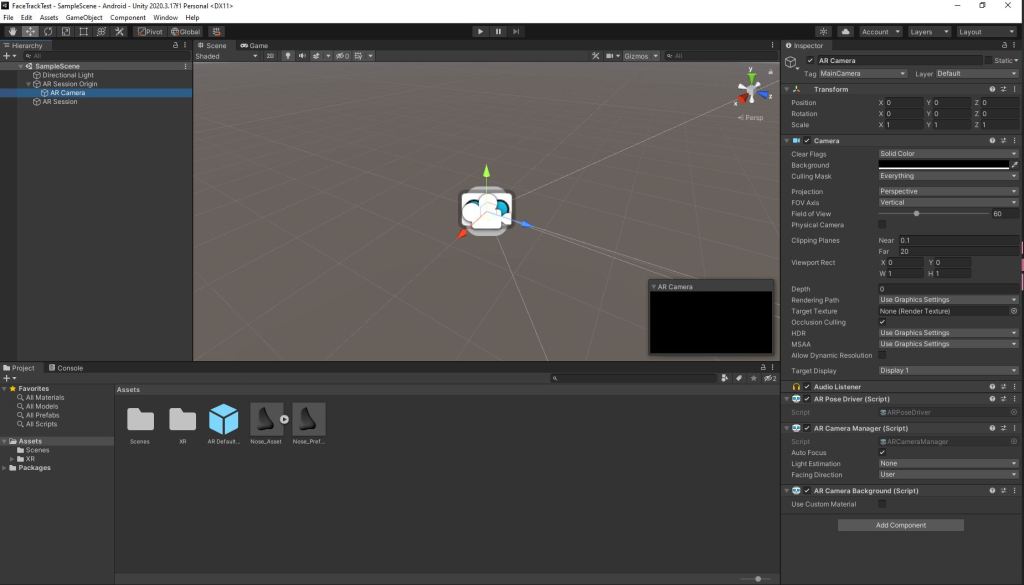Select the Hand tool in toolbar
This screenshot has width=1024, height=585.
click(x=12, y=32)
